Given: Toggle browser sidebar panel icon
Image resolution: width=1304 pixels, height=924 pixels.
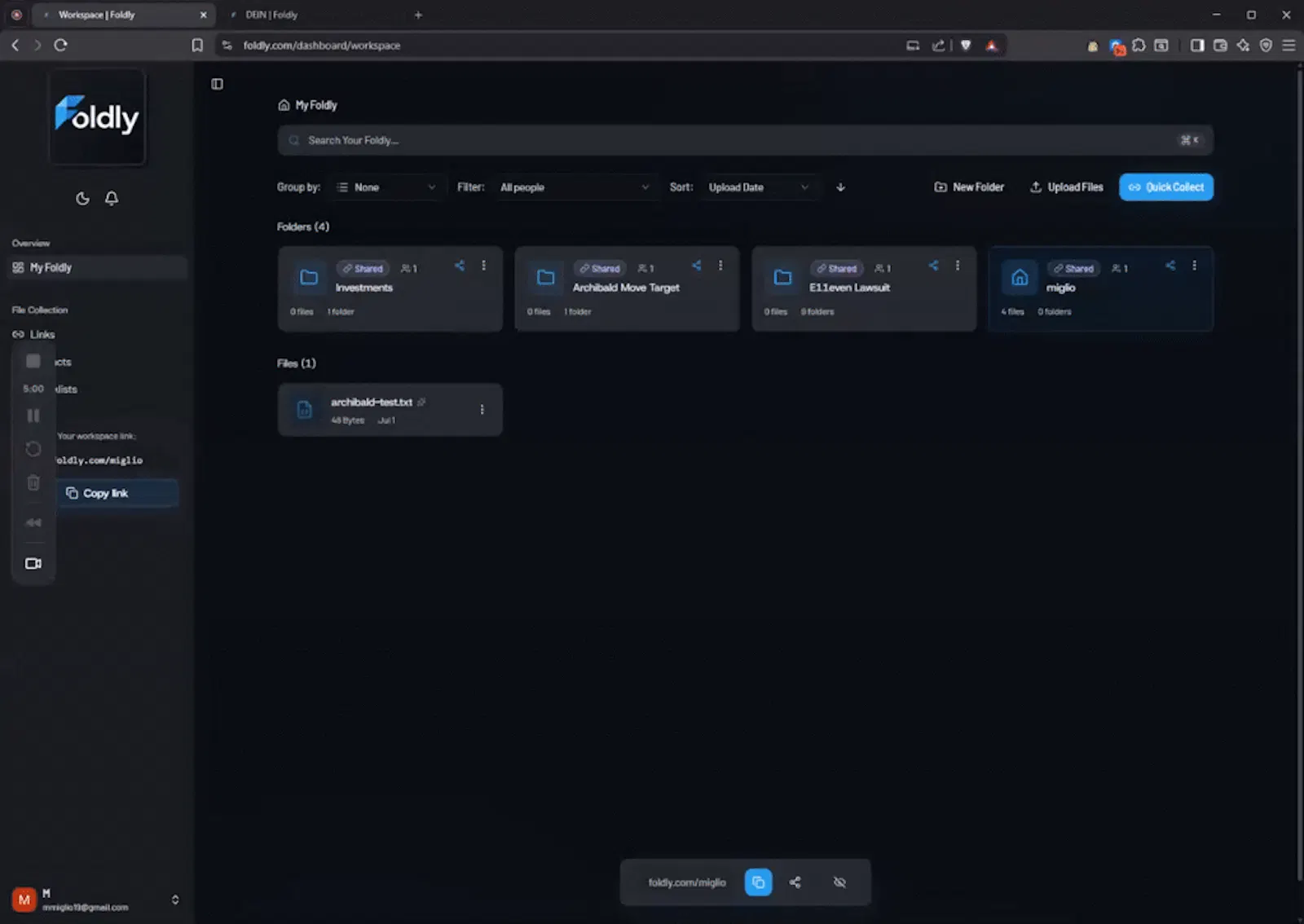Looking at the screenshot, I should (1197, 46).
